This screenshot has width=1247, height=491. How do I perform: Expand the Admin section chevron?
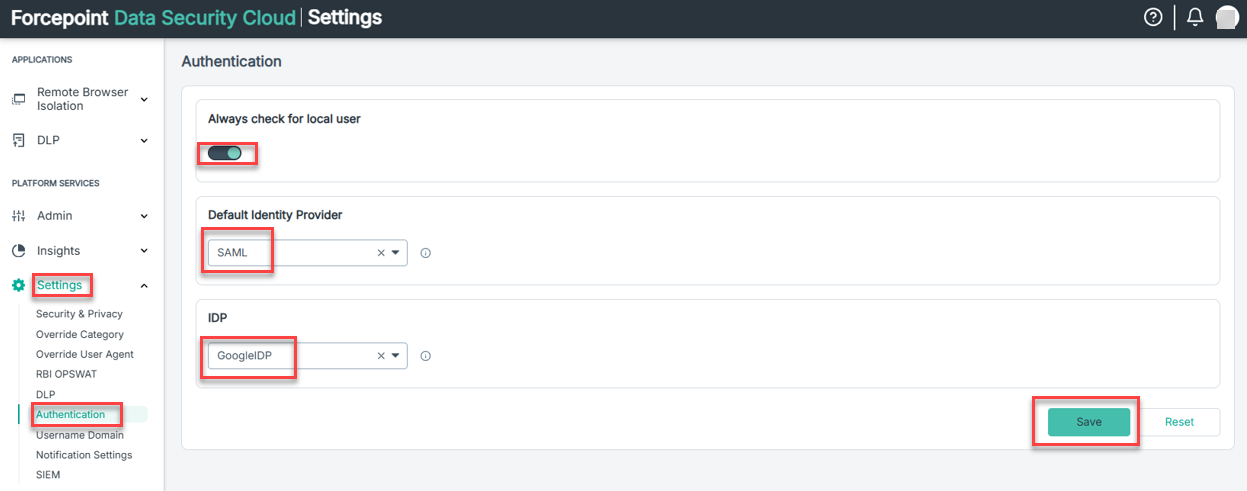pos(144,216)
